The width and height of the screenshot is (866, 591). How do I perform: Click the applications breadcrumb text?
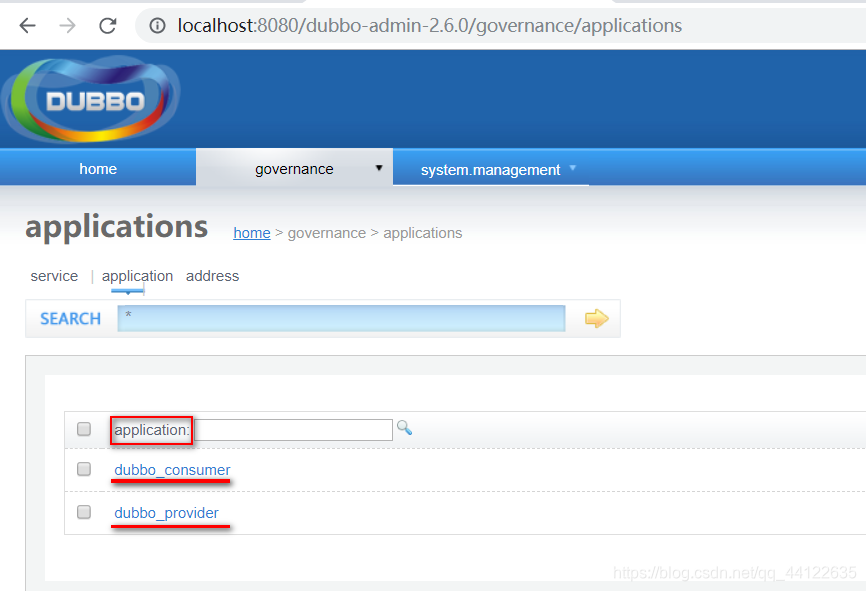click(423, 233)
